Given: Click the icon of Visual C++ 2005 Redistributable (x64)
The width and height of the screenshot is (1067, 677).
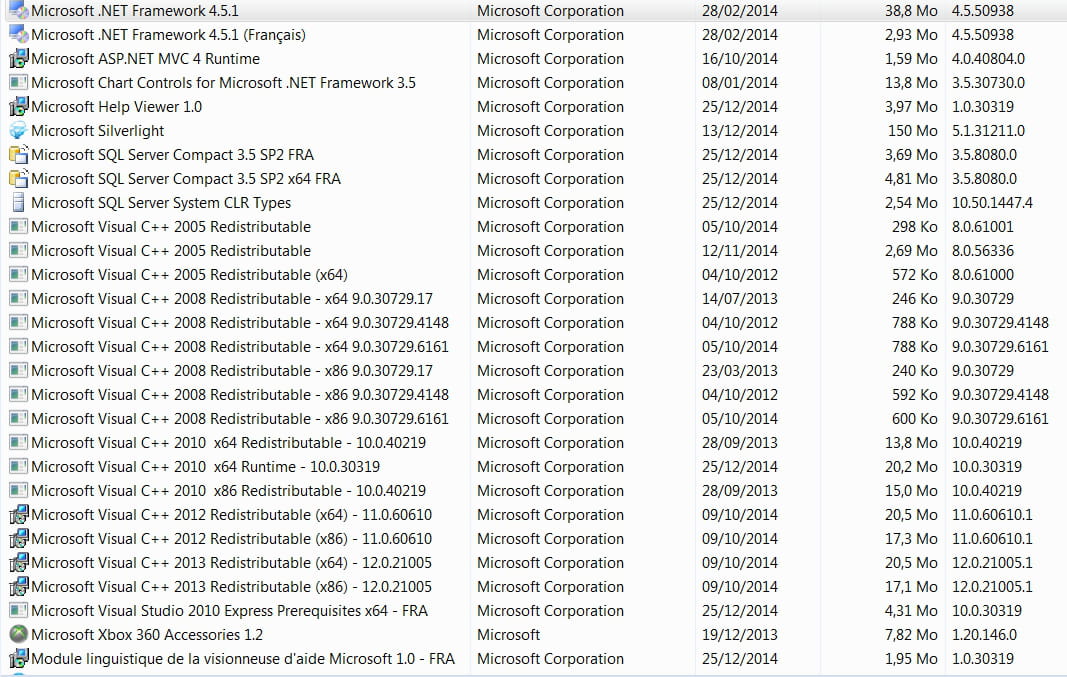Looking at the screenshot, I should (x=18, y=274).
